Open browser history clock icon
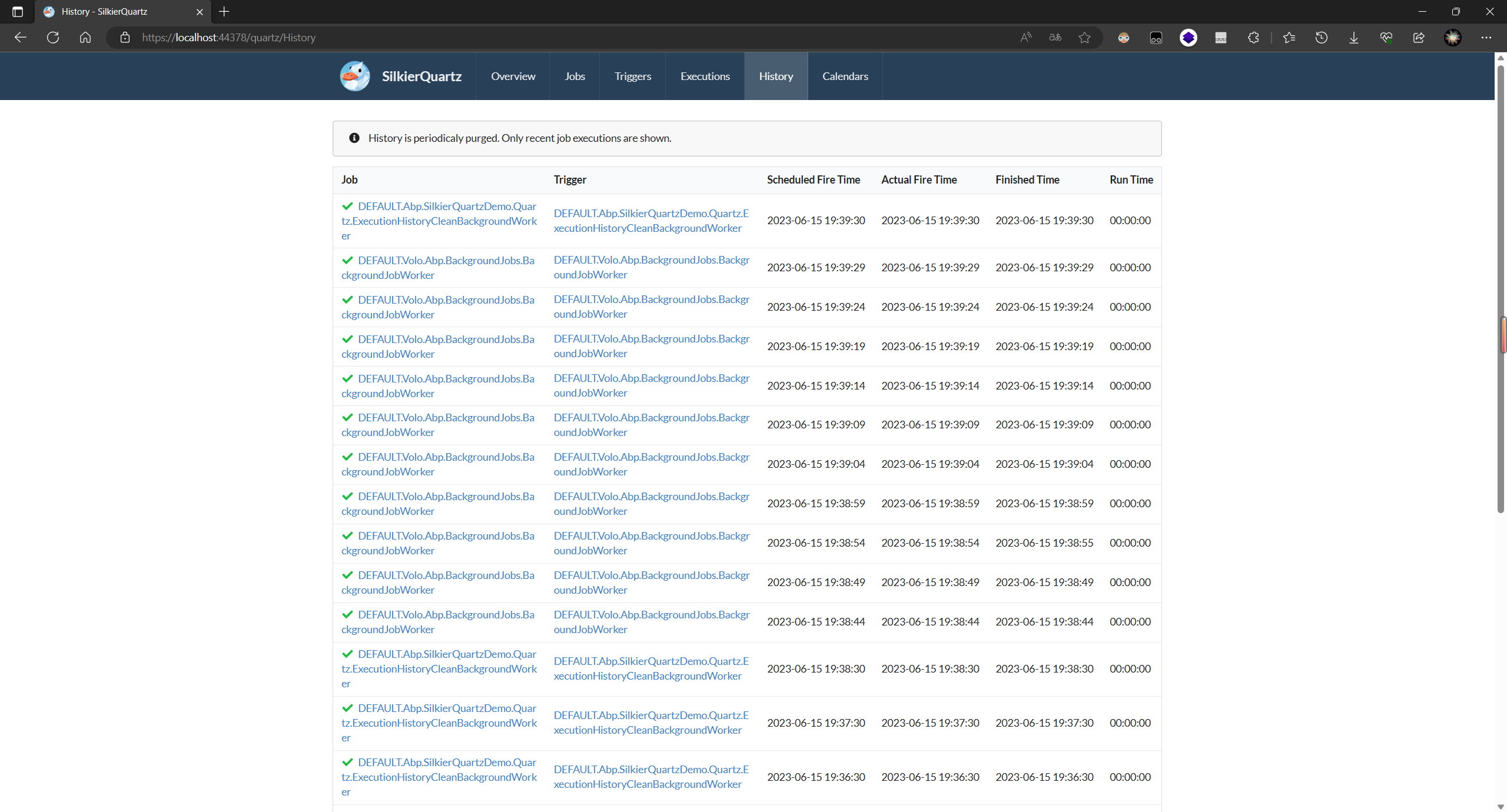The image size is (1507, 812). coord(1322,38)
